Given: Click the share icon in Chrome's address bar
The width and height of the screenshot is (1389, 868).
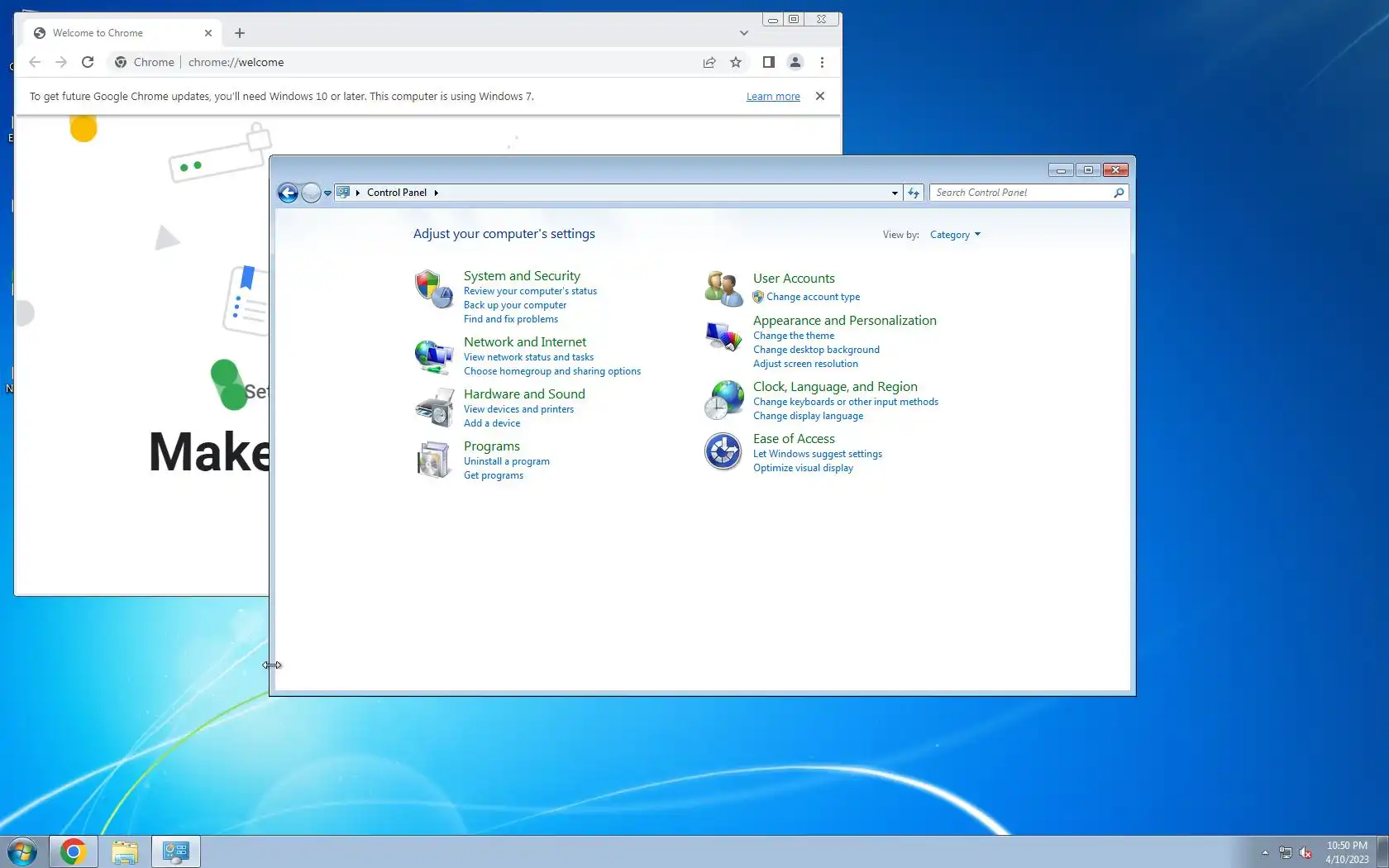Looking at the screenshot, I should pyautogui.click(x=709, y=62).
